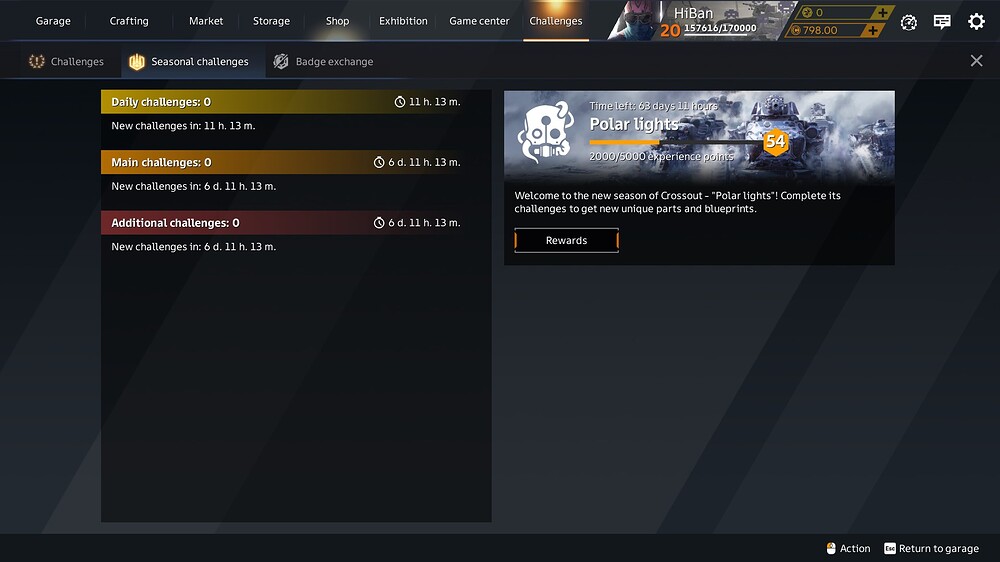Click the player avatar portrait
This screenshot has width=1000, height=562.
(x=635, y=20)
